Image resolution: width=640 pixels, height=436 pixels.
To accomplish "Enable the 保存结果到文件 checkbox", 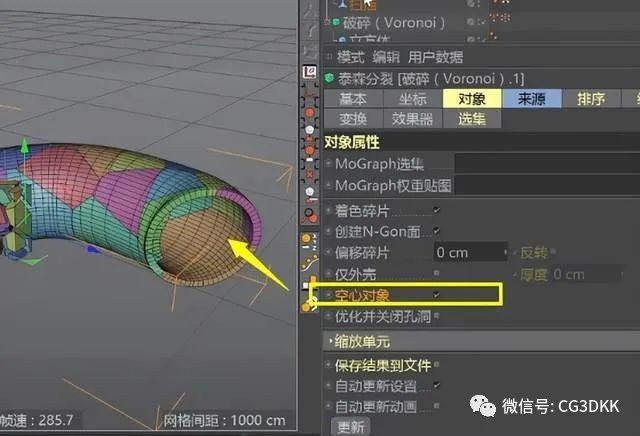I will tap(436, 364).
